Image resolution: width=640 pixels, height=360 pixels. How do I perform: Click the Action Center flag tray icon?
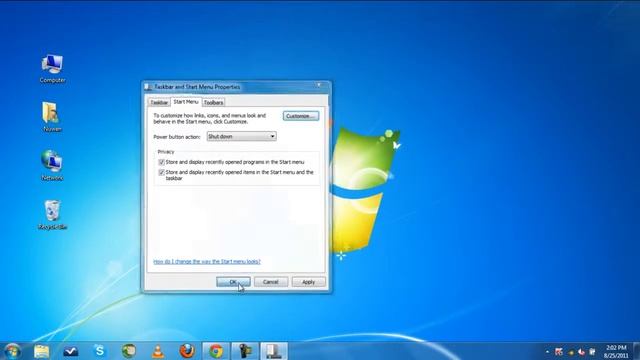(559, 351)
